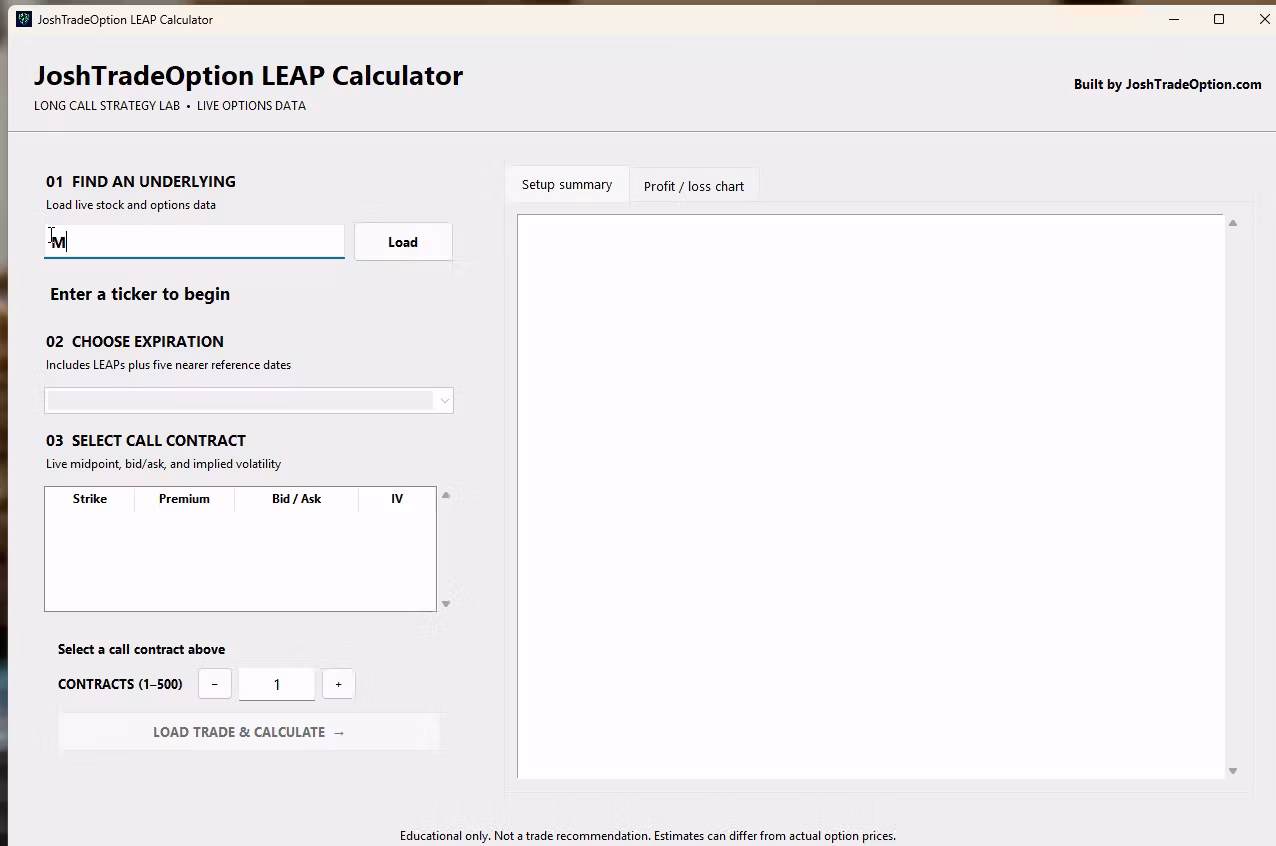
Task: Click "Educational only" disclaimer text at bottom
Action: click(x=648, y=836)
